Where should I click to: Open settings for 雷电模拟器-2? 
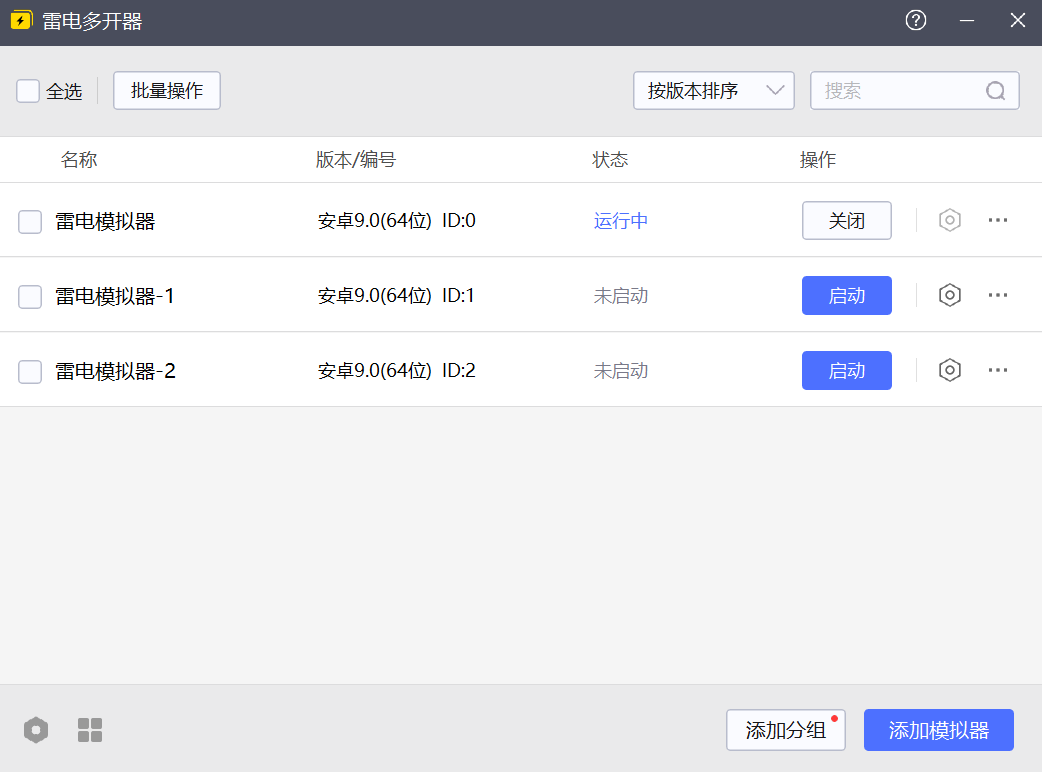coord(949,370)
